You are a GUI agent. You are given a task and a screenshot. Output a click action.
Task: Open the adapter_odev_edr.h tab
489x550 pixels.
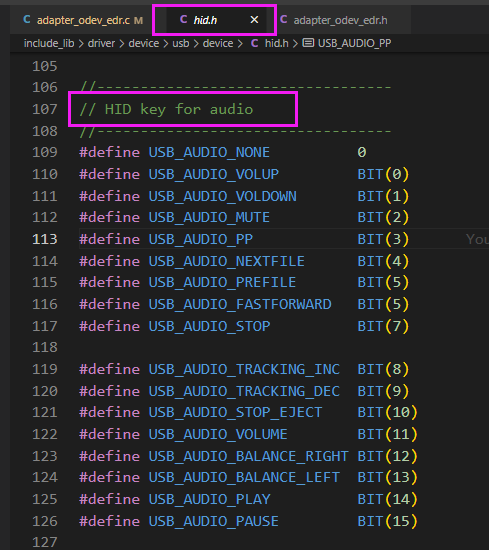pos(340,20)
